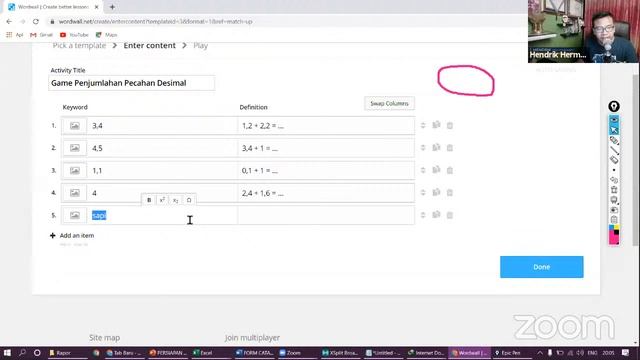The width and height of the screenshot is (640, 360).
Task: Open the omega special characters picker
Action: pyautogui.click(x=189, y=200)
